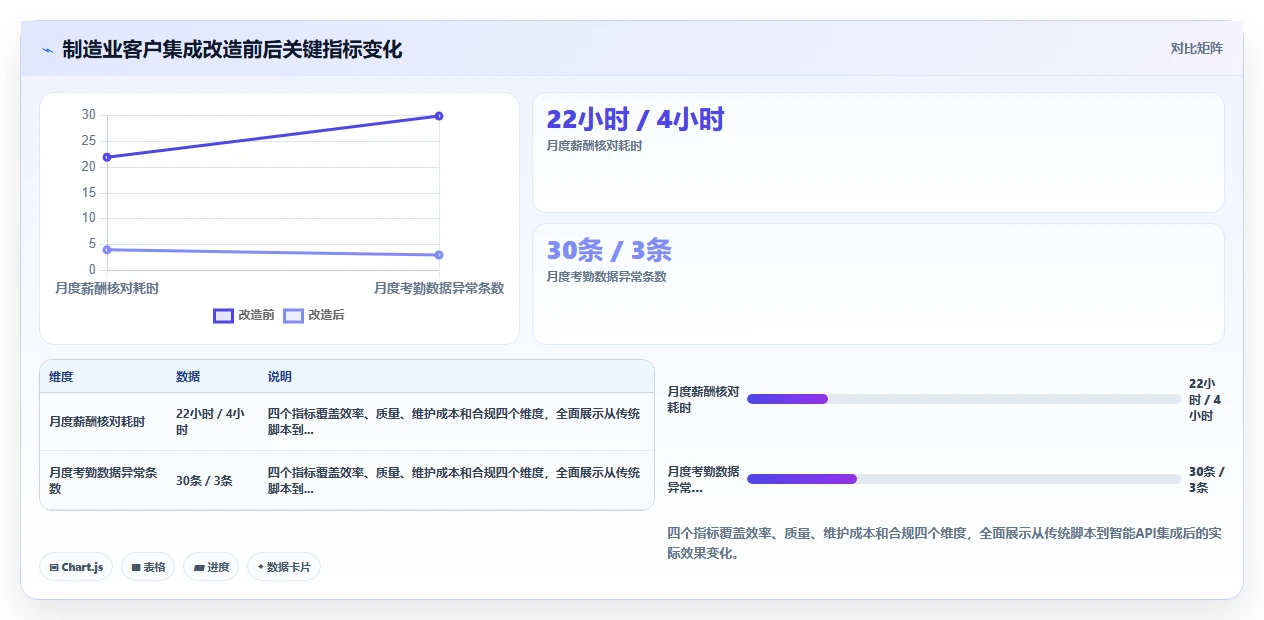Click the description cell in 月度考勤数据异常条数 row
1264x620 pixels.
454,480
